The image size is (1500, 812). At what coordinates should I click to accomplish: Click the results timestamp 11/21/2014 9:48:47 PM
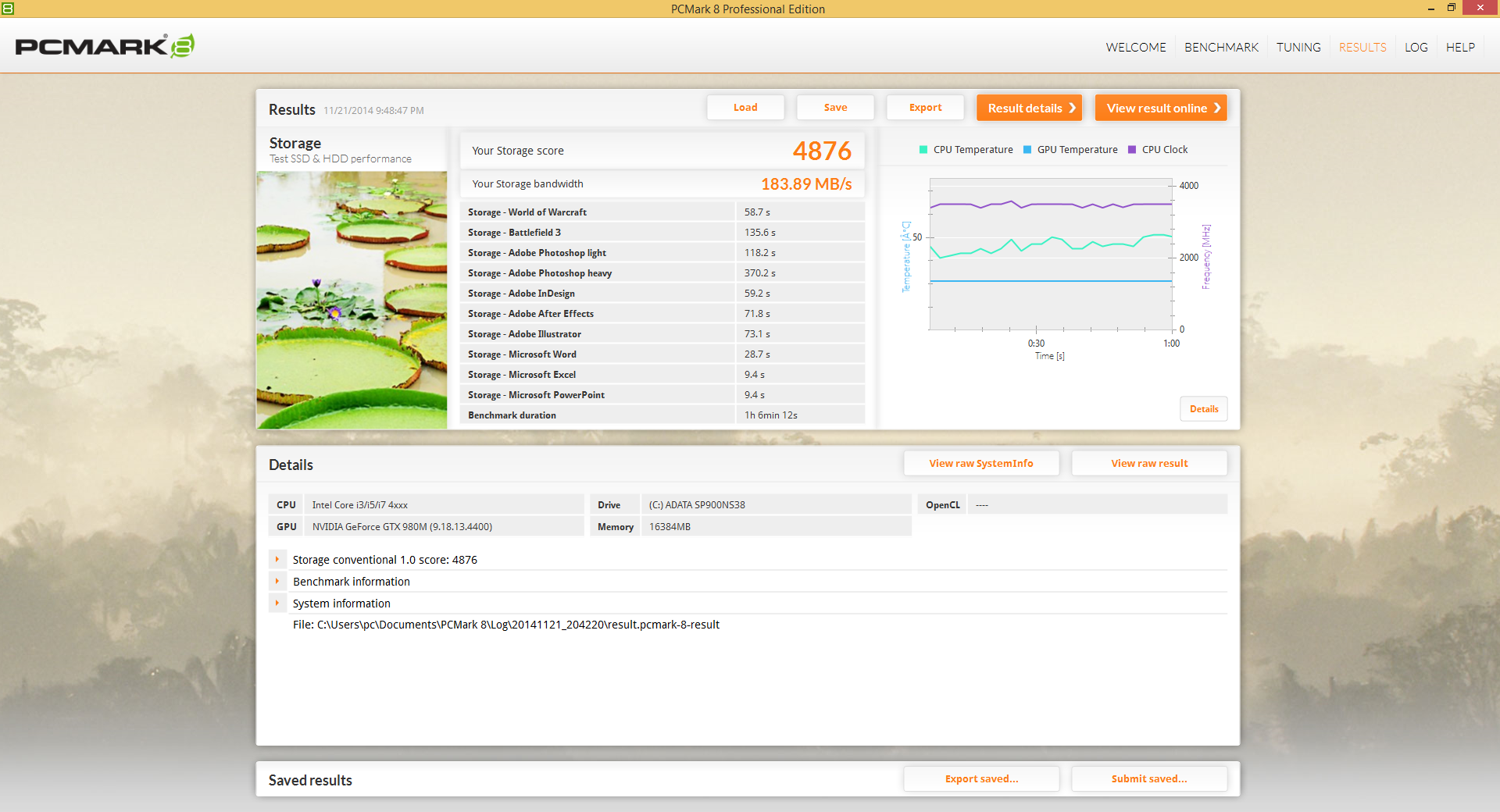click(373, 111)
